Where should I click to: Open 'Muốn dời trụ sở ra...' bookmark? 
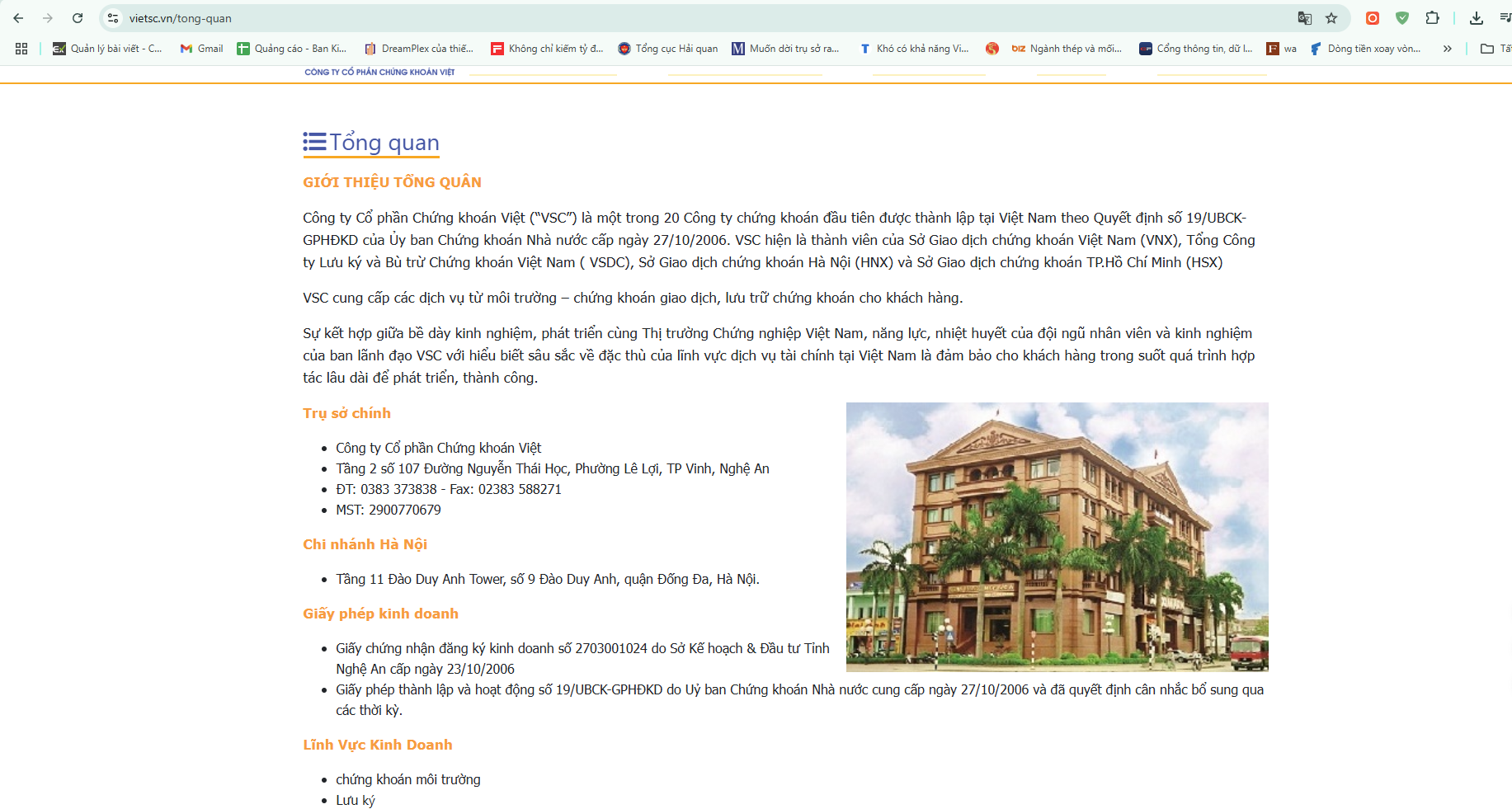(785, 49)
